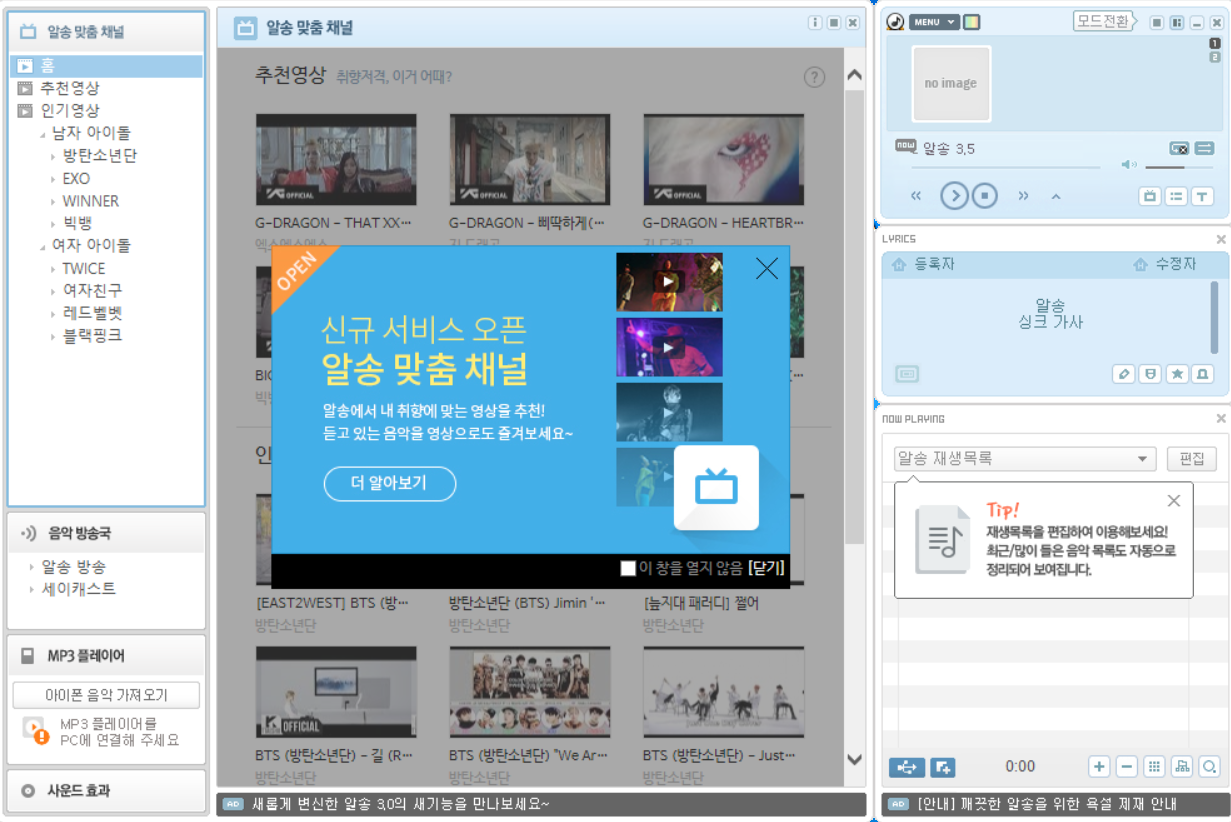The image size is (1231, 822).
Task: Open the G-DRAGON THAT XX video thumbnail
Action: 336,160
